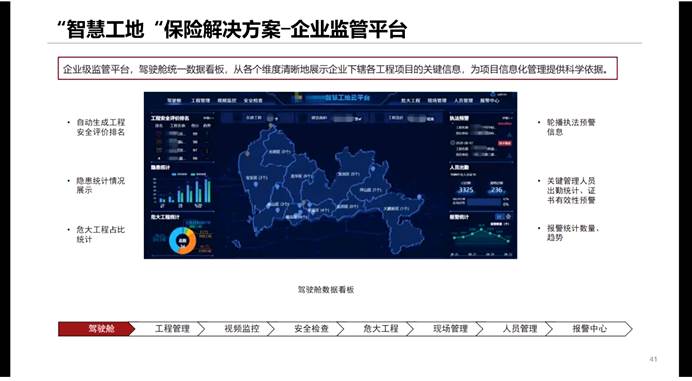This screenshot has height=381, width=692.
Task: Select the map pin inside 龙岗区 district
Action: point(373,169)
